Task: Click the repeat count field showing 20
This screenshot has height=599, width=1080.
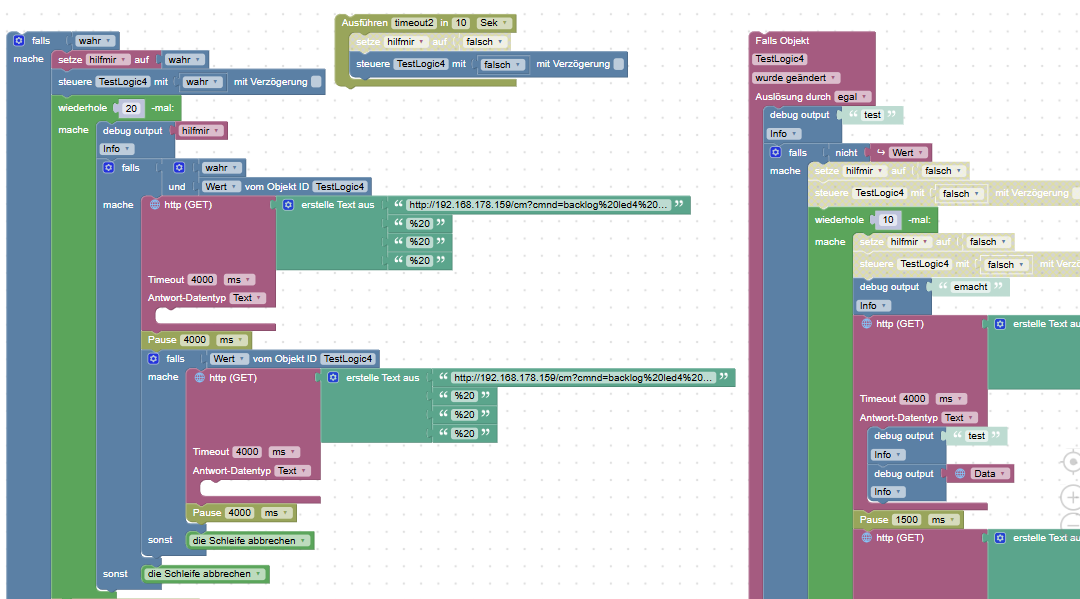Action: pyautogui.click(x=133, y=108)
